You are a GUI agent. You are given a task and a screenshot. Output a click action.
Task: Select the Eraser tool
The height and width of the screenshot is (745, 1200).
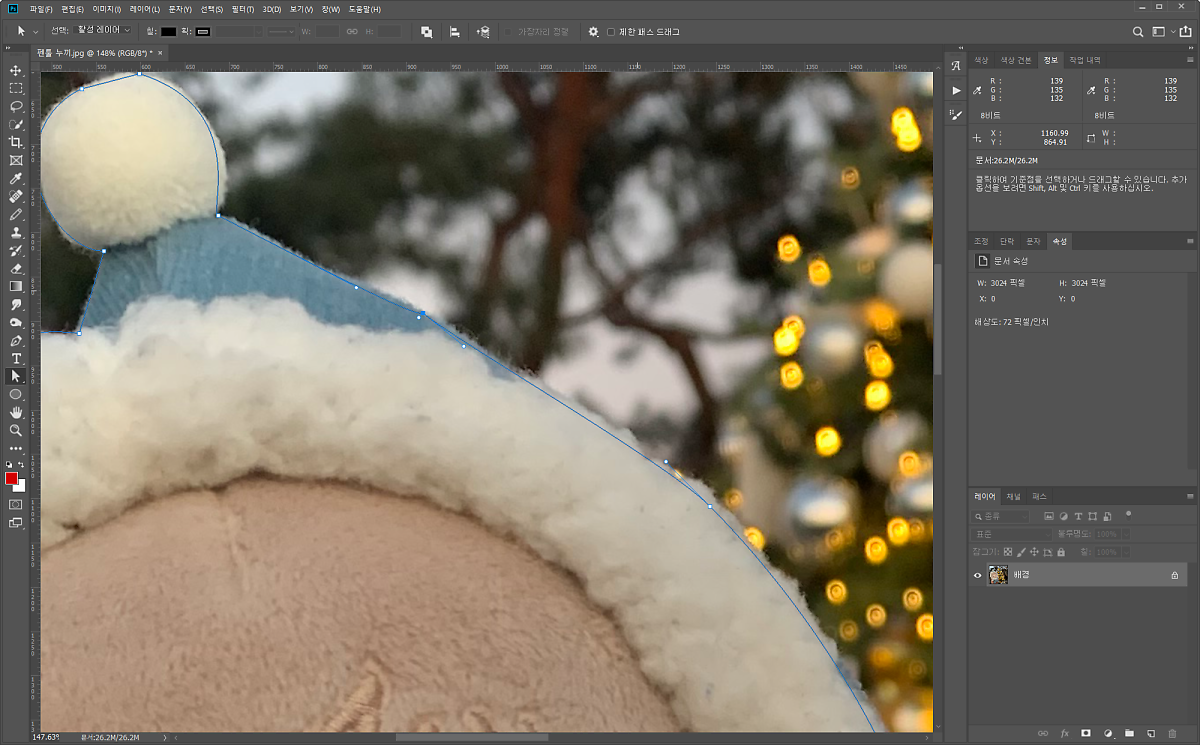(x=16, y=268)
